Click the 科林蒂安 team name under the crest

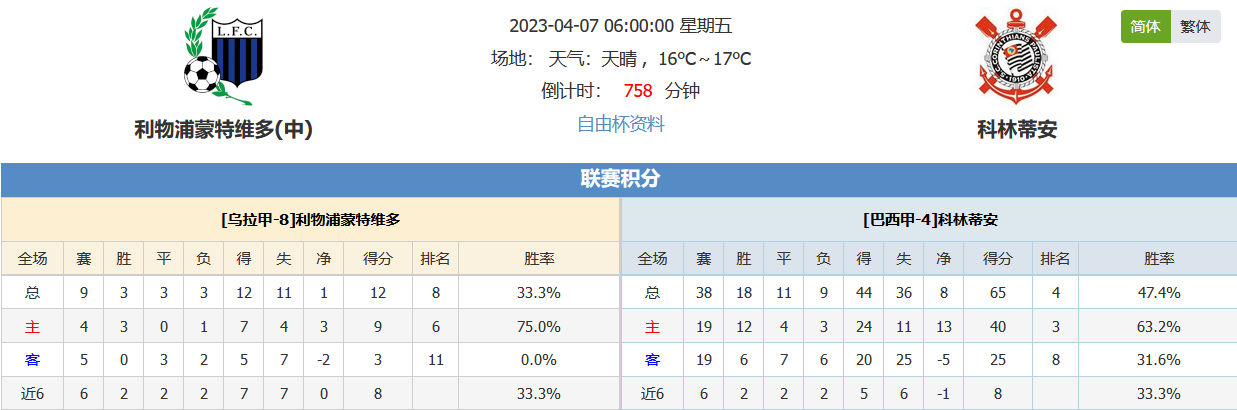click(1017, 129)
